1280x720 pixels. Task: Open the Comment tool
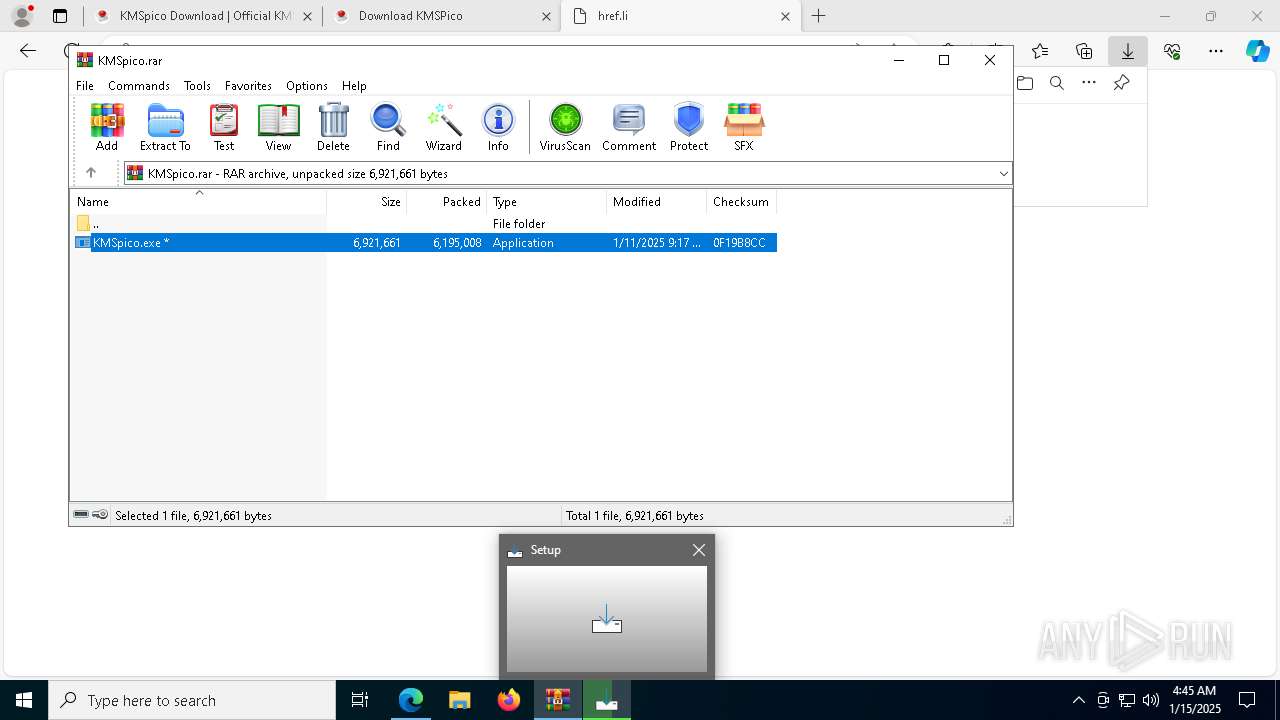pos(629,127)
